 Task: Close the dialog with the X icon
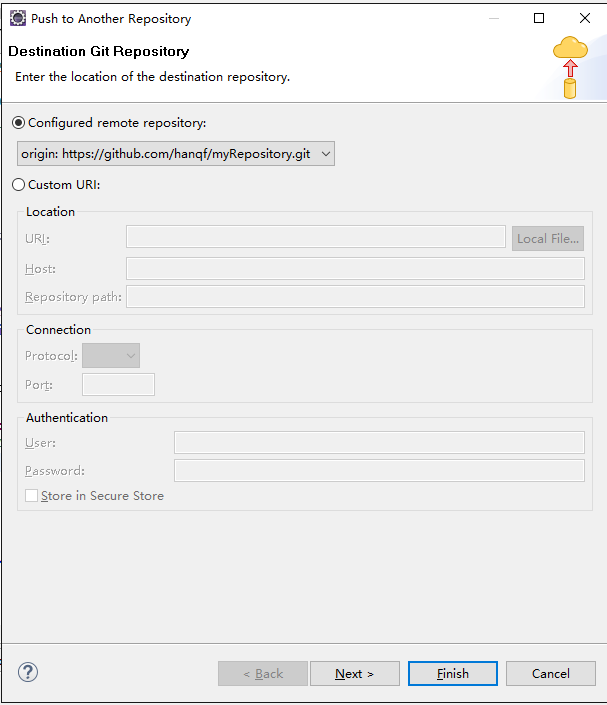[x=585, y=18]
